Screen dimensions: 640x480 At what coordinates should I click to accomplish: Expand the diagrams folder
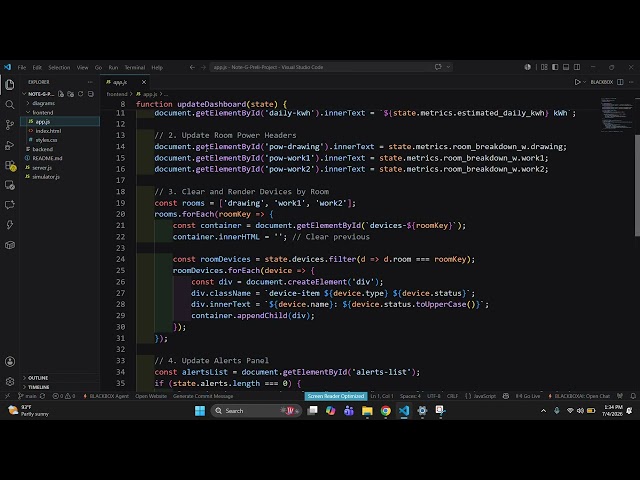click(43, 103)
